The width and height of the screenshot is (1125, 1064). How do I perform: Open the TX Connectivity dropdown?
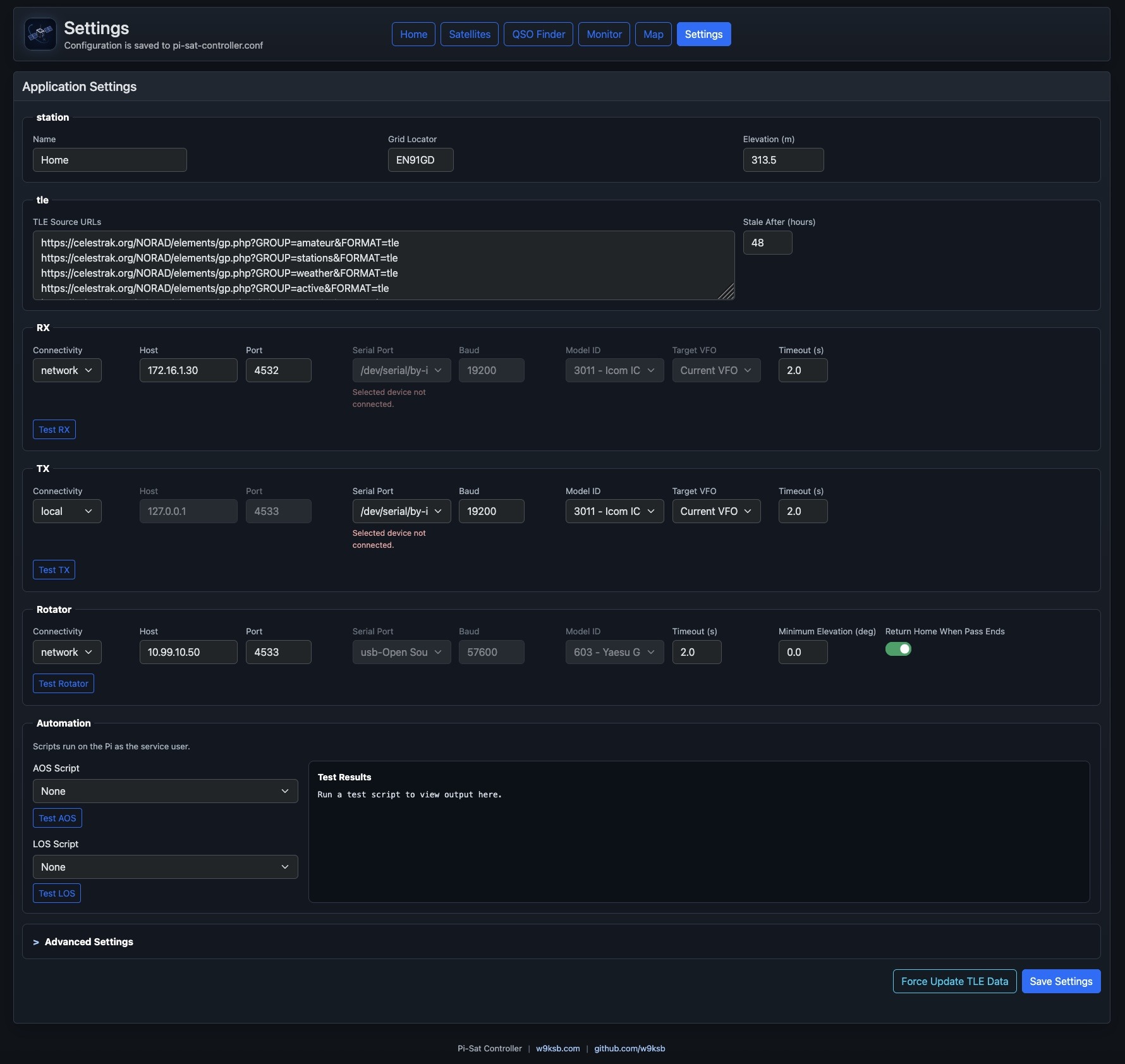(67, 511)
